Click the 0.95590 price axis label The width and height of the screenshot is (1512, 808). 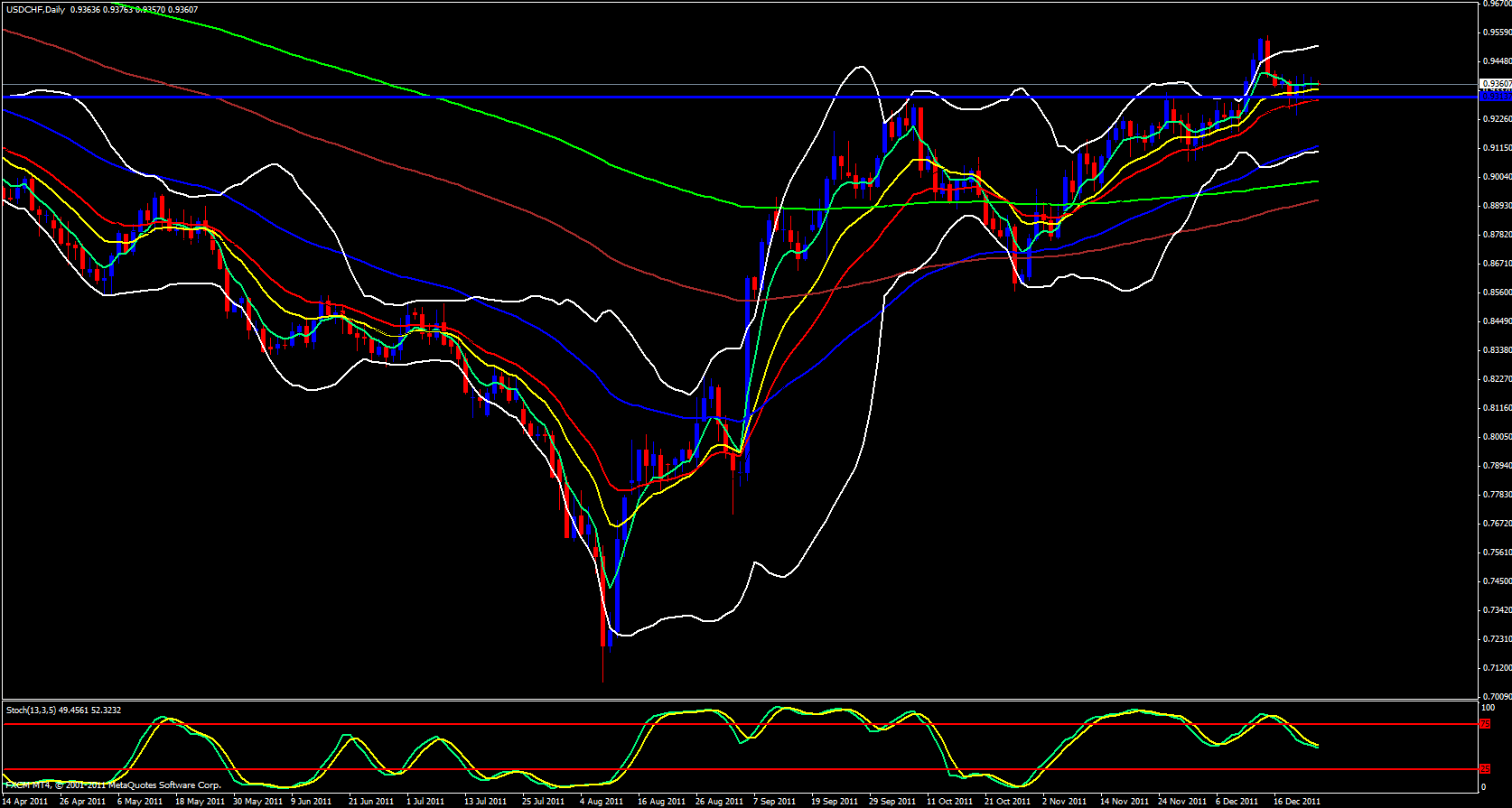1497,33
